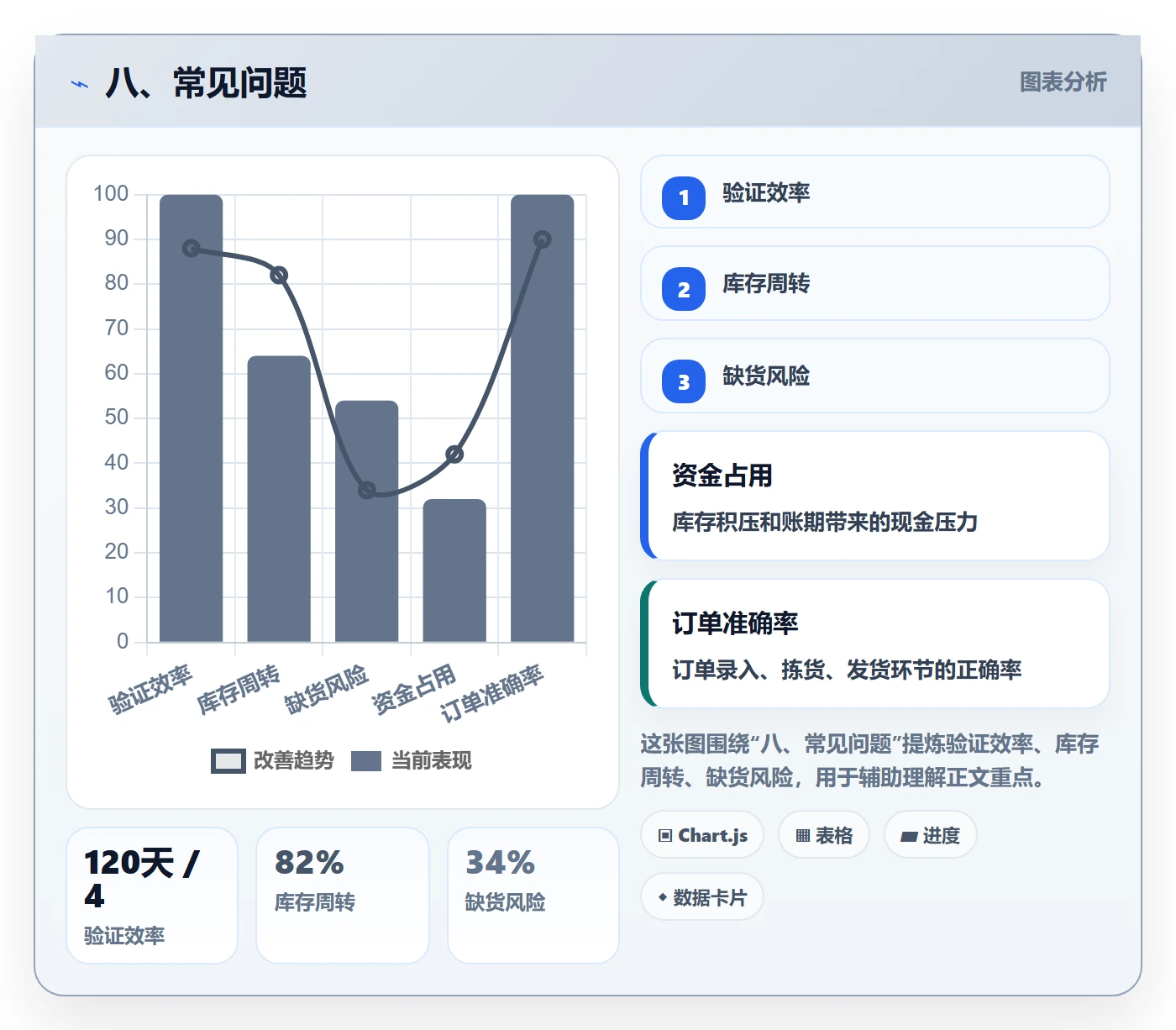Open the 库存周转 list item
Viewport: 1176px width, 1030px height.
coord(875,283)
